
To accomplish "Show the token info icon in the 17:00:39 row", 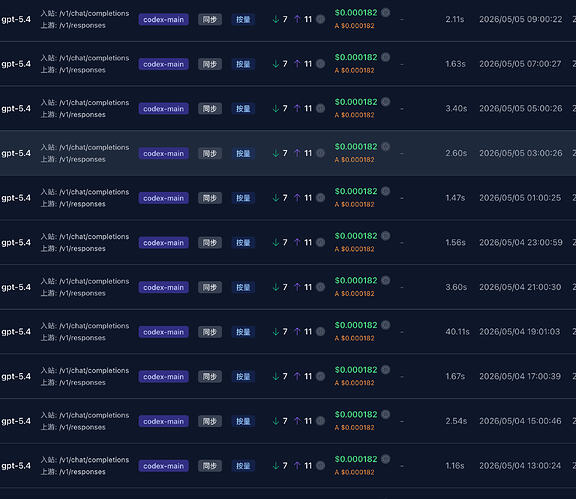I will pos(321,376).
